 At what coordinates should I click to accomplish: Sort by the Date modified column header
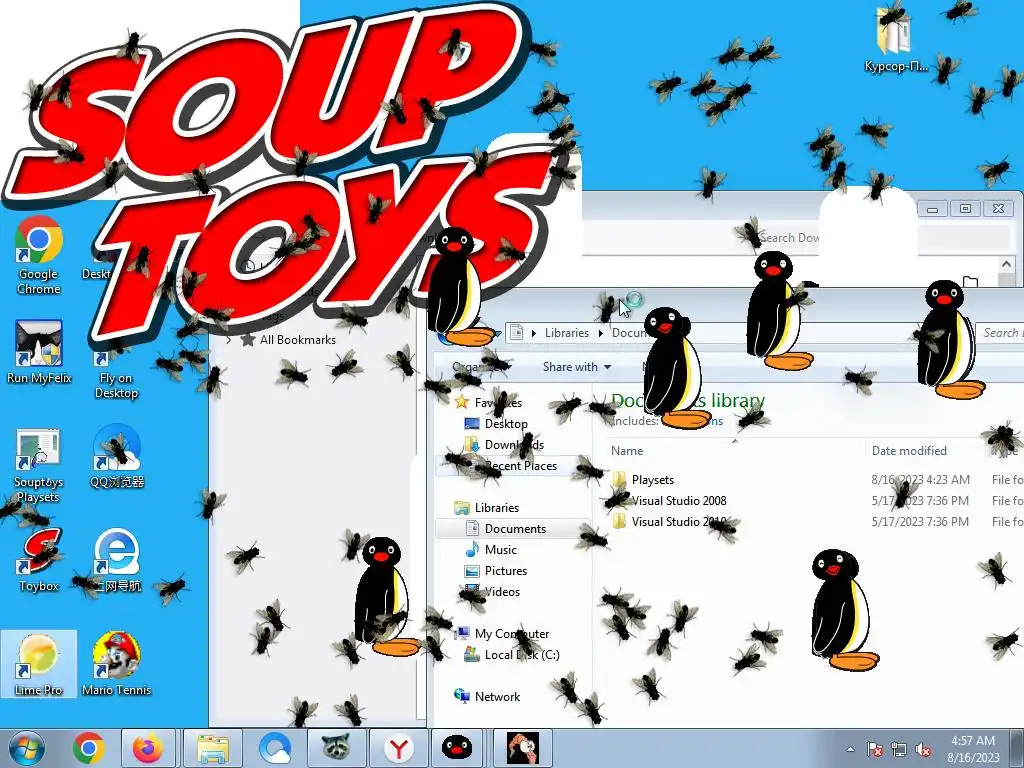pyautogui.click(x=909, y=451)
